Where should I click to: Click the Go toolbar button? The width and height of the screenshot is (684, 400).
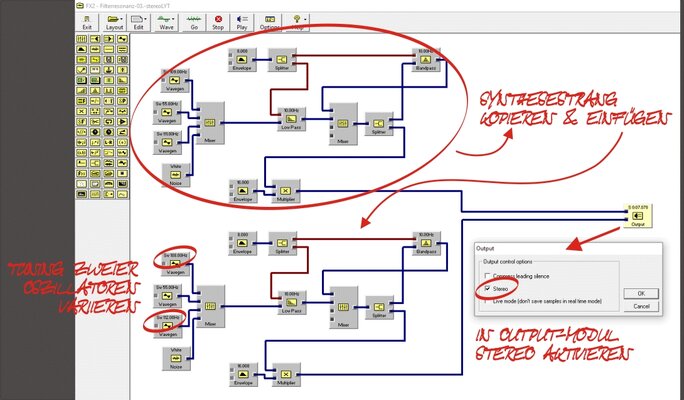pyautogui.click(x=194, y=23)
